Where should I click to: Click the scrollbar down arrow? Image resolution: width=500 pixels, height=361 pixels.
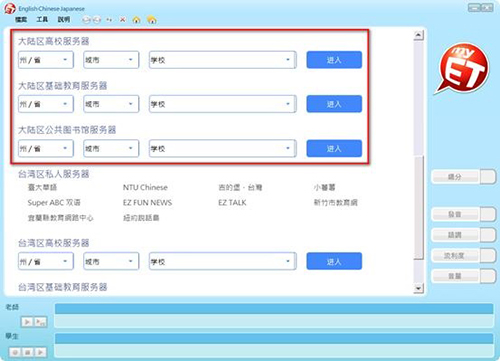pyautogui.click(x=418, y=288)
